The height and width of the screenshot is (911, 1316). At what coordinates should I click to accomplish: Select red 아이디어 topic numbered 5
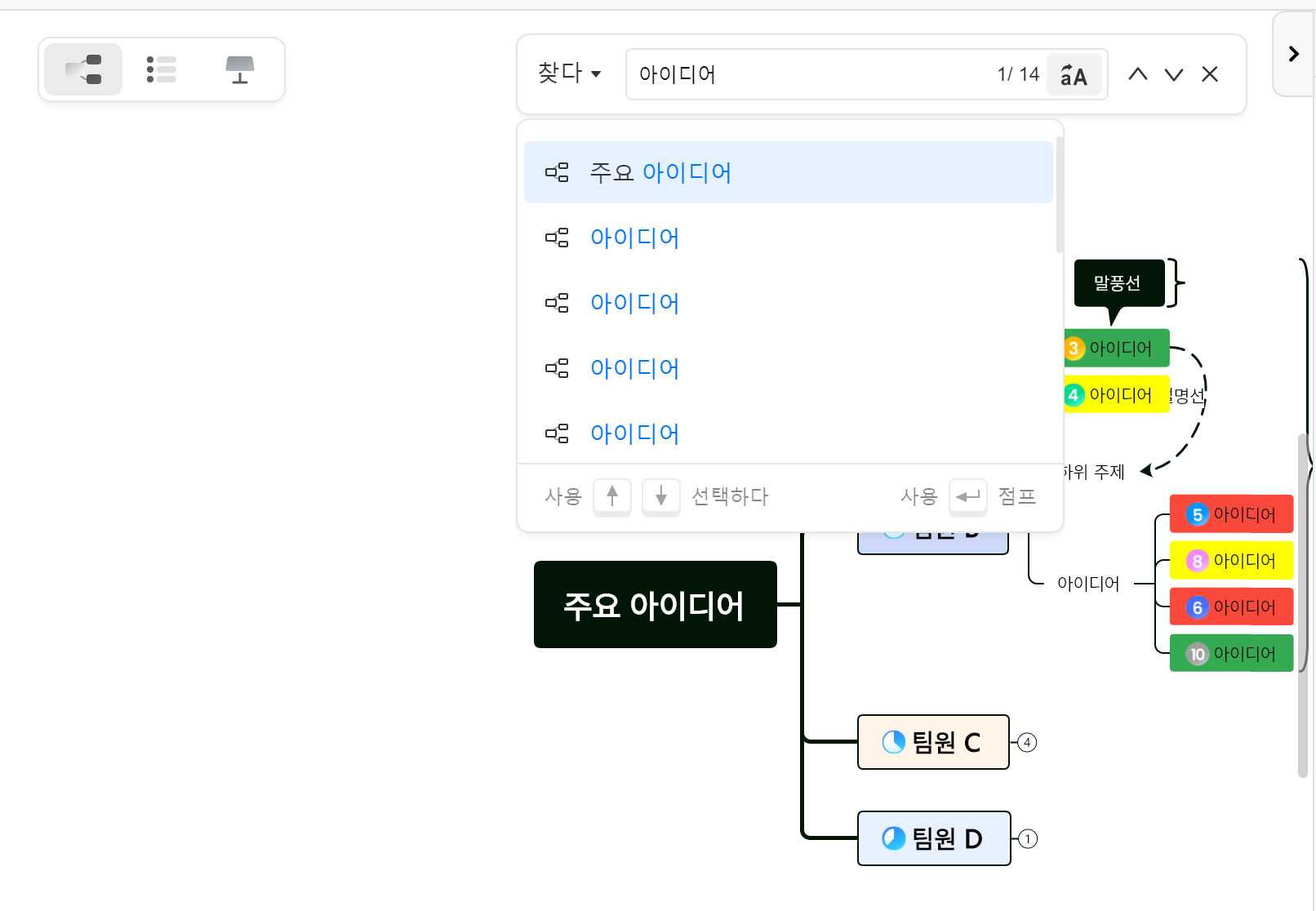tap(1231, 514)
